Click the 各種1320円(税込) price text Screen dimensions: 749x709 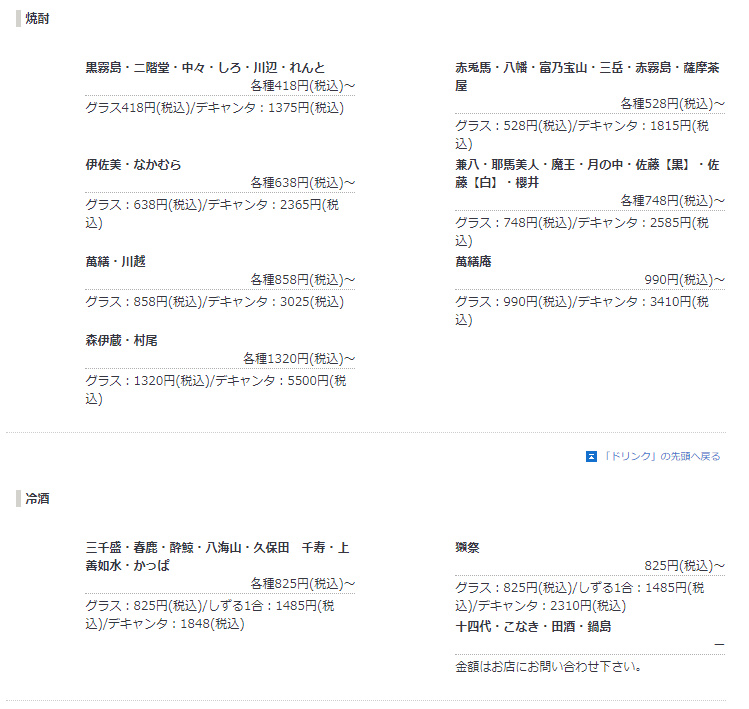(x=299, y=359)
